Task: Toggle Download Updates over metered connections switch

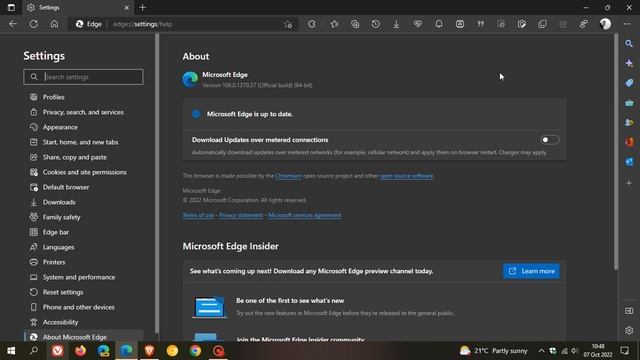Action: tap(549, 140)
